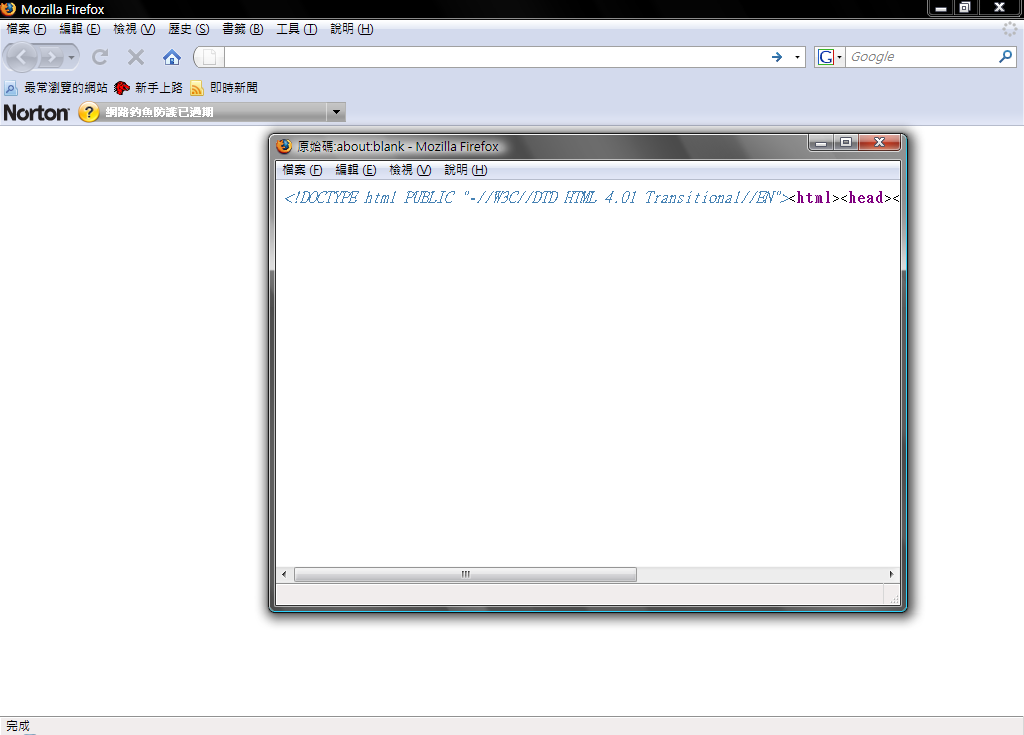Click the search magnifier icon
This screenshot has height=735, width=1024.
tap(1006, 57)
